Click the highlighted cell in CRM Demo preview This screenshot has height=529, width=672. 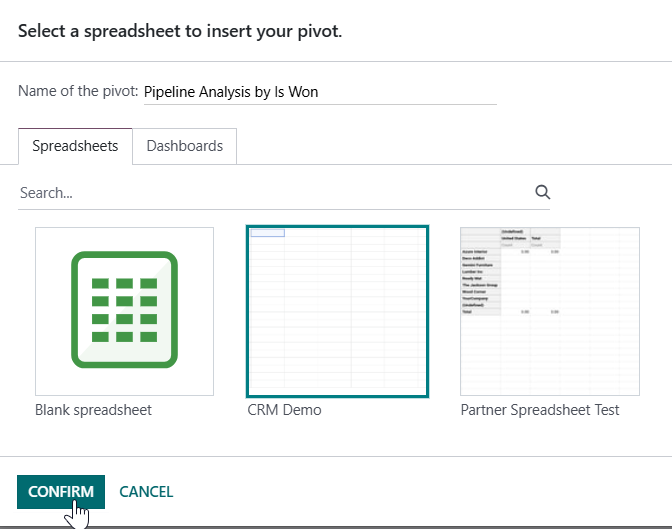267,233
